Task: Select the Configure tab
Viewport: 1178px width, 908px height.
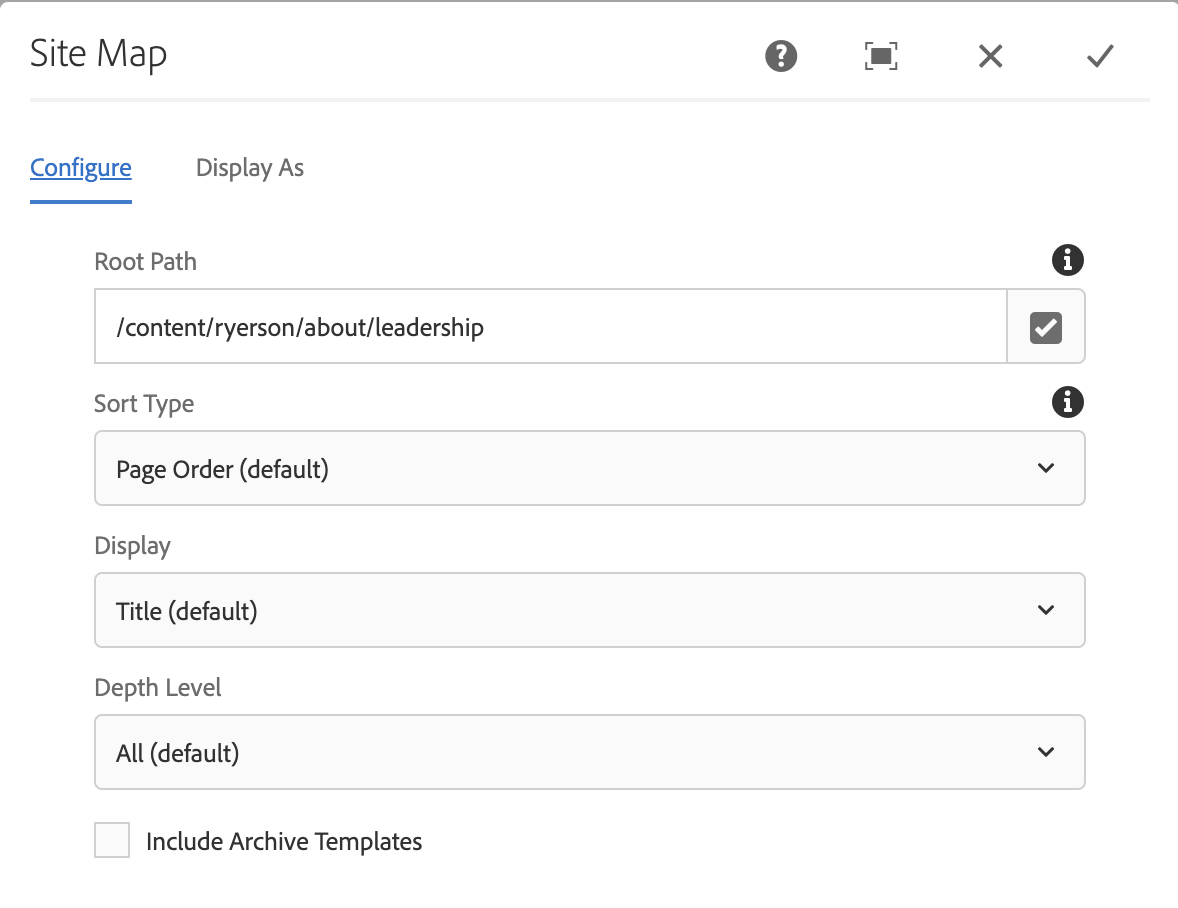Action: click(81, 168)
